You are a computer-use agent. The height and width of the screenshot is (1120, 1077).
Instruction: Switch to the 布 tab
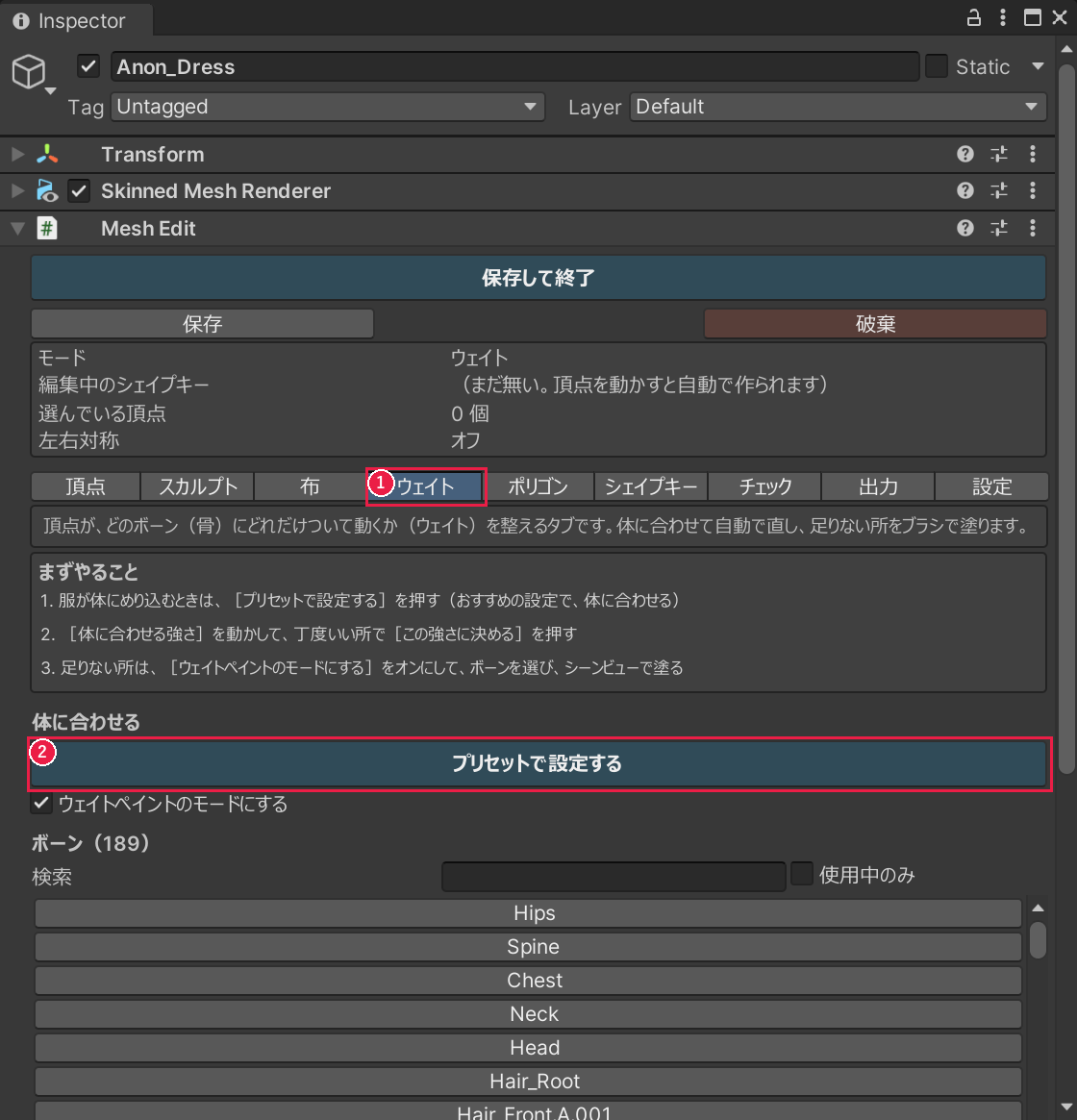tap(310, 486)
